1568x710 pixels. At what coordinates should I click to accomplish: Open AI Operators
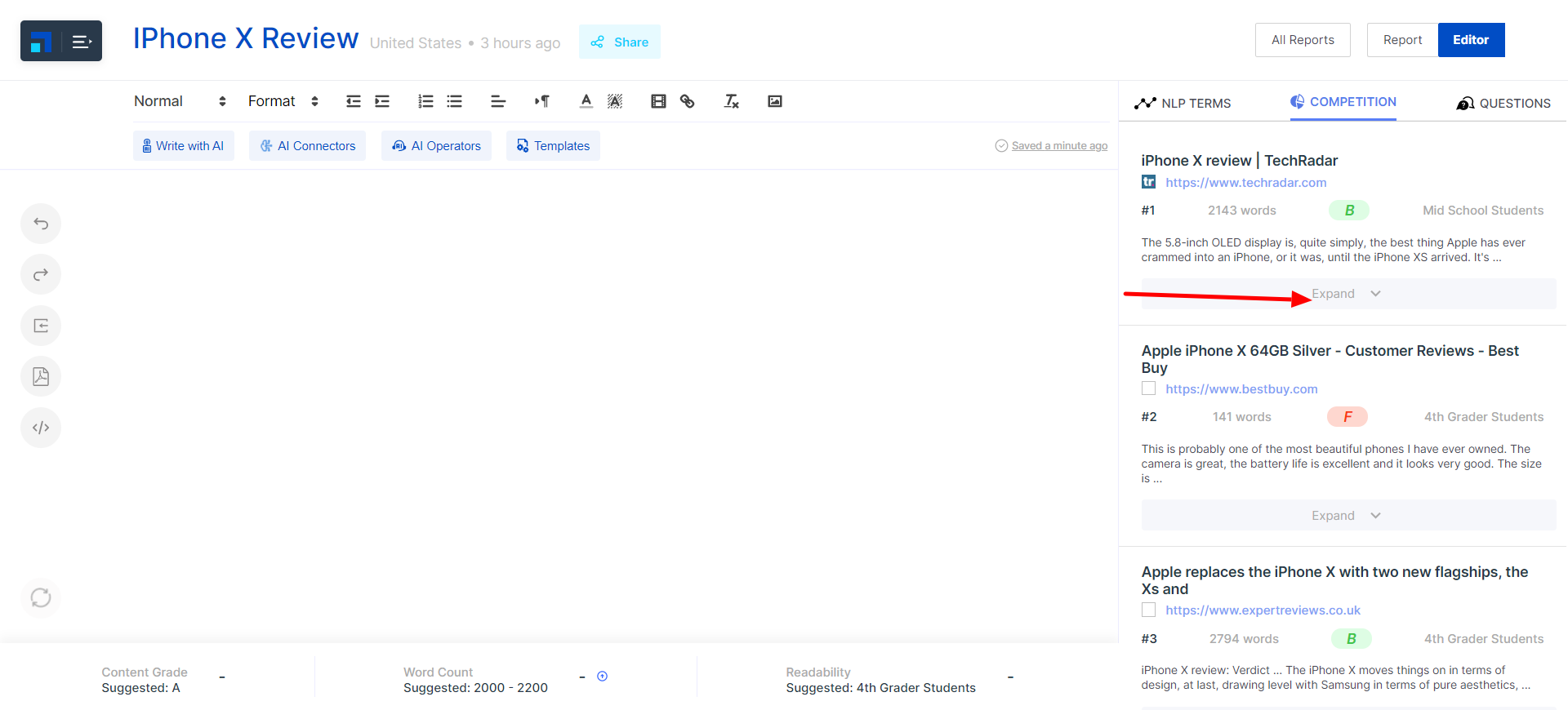pyautogui.click(x=437, y=146)
